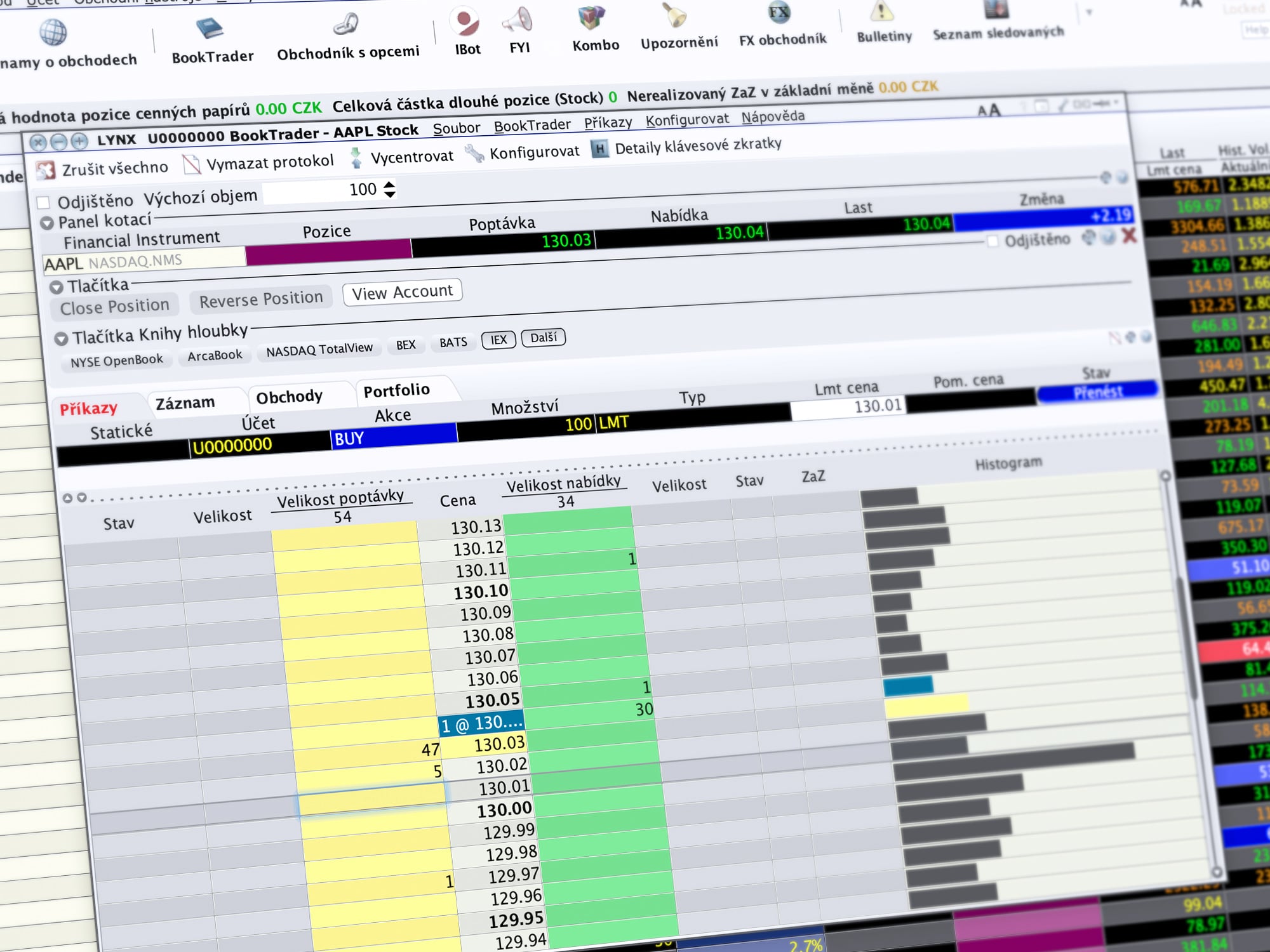Click red X in quote panel
Image resolution: width=1270 pixels, height=952 pixels.
tap(1128, 235)
